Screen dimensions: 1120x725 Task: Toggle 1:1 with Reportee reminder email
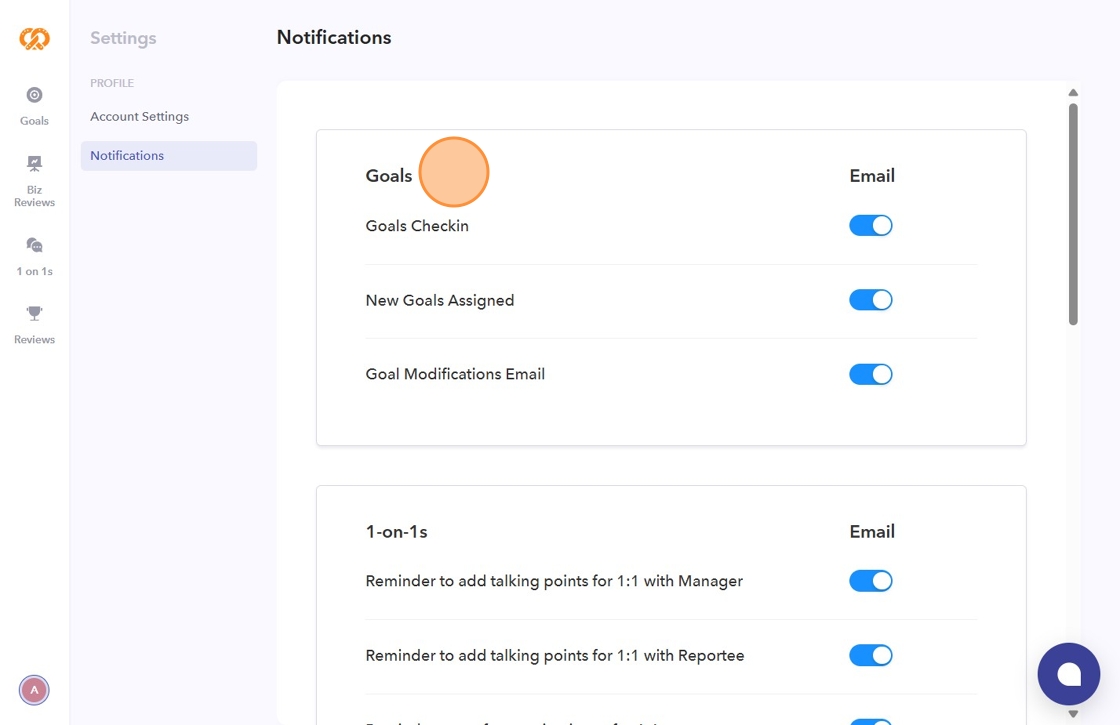[870, 655]
